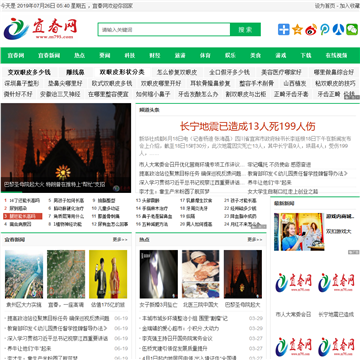The image size is (360, 360).
Task: Select the red-highlighted rank 3 item
Action: (23, 216)
